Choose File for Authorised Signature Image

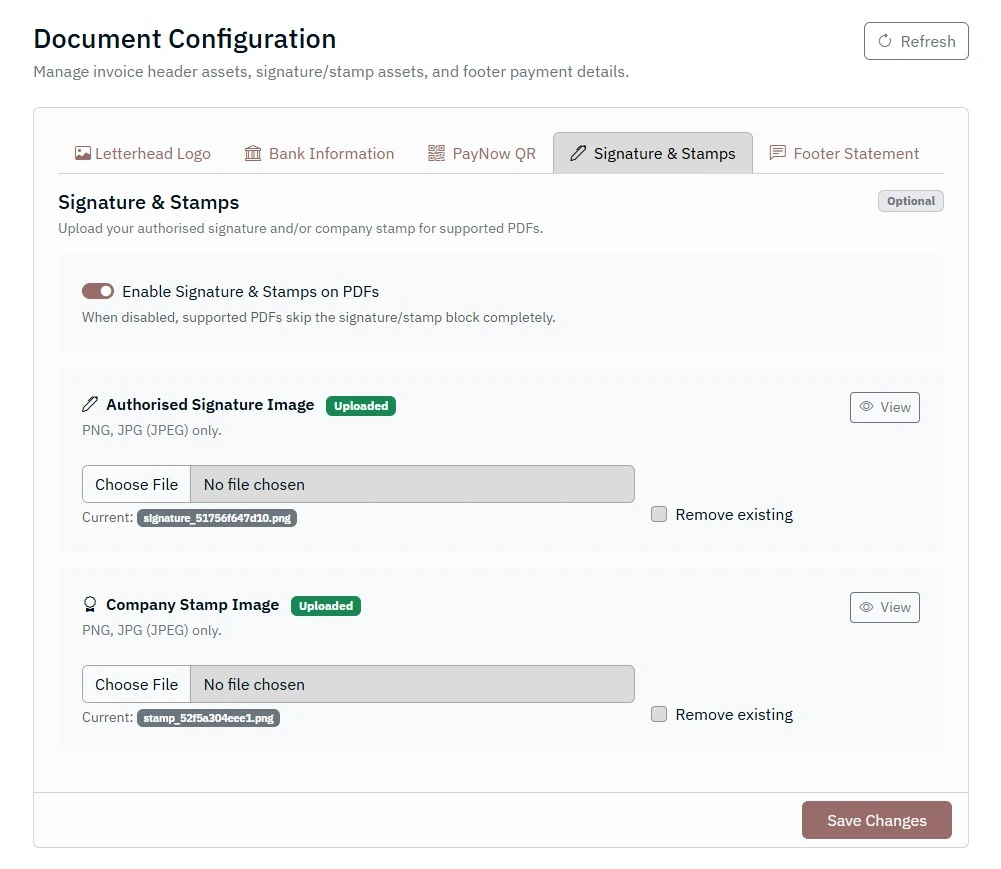click(x=137, y=484)
